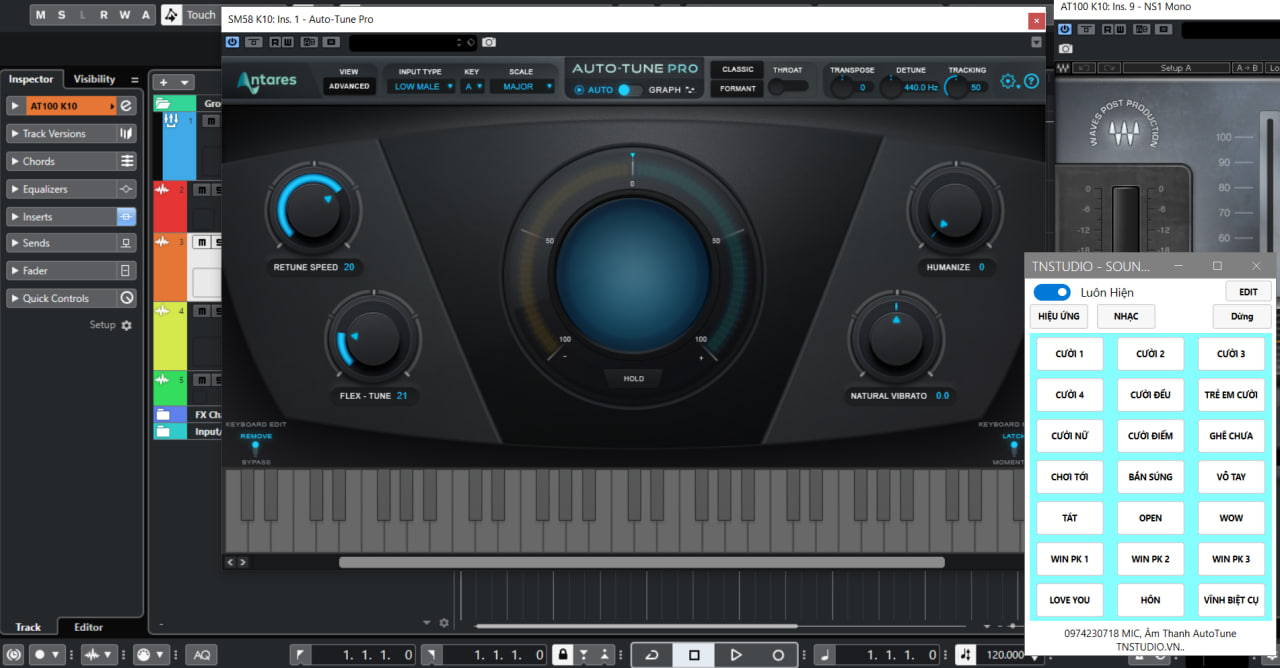
Task: Toggle the Throat modeling switch
Action: pos(788,86)
